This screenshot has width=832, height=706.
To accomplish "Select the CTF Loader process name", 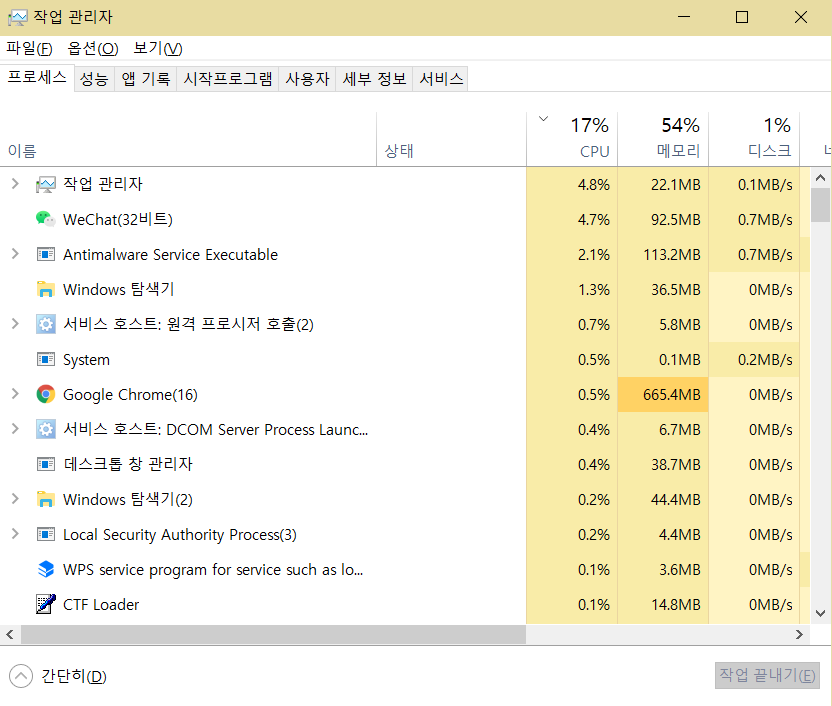I will tap(101, 605).
